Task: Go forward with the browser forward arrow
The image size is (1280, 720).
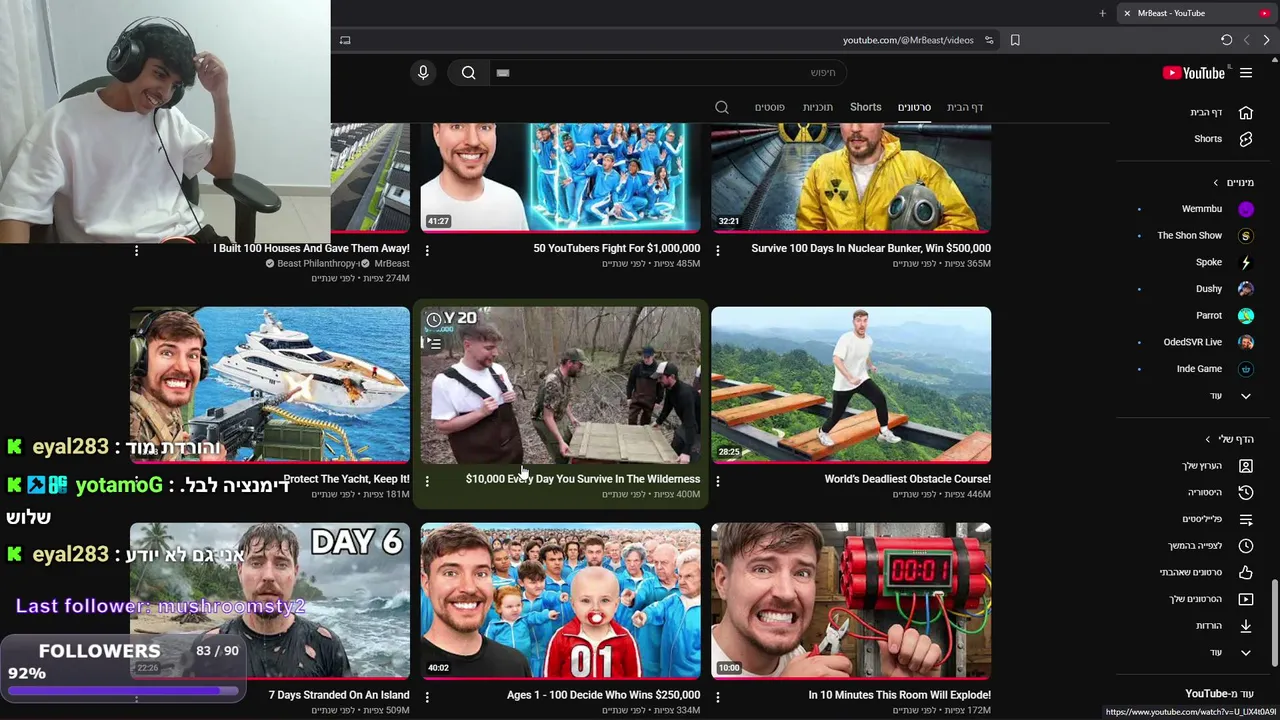Action: (1266, 40)
